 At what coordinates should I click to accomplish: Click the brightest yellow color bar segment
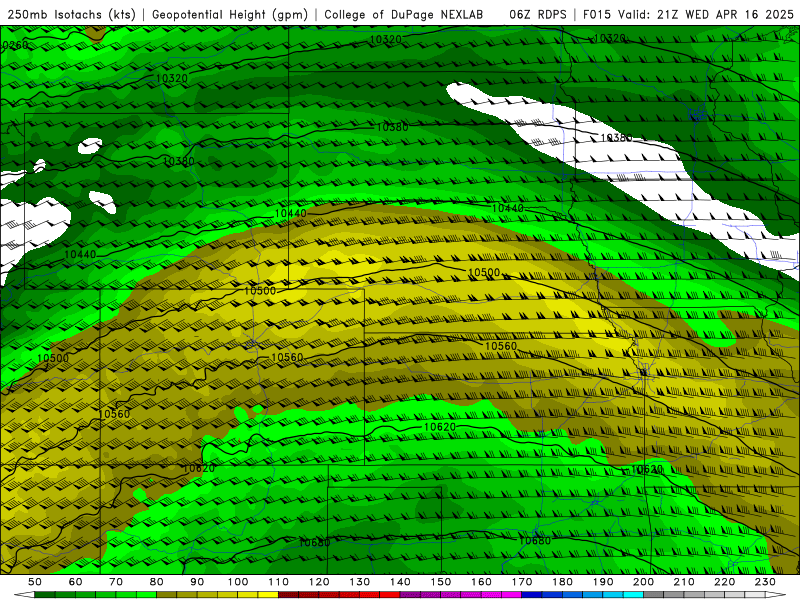(268, 595)
